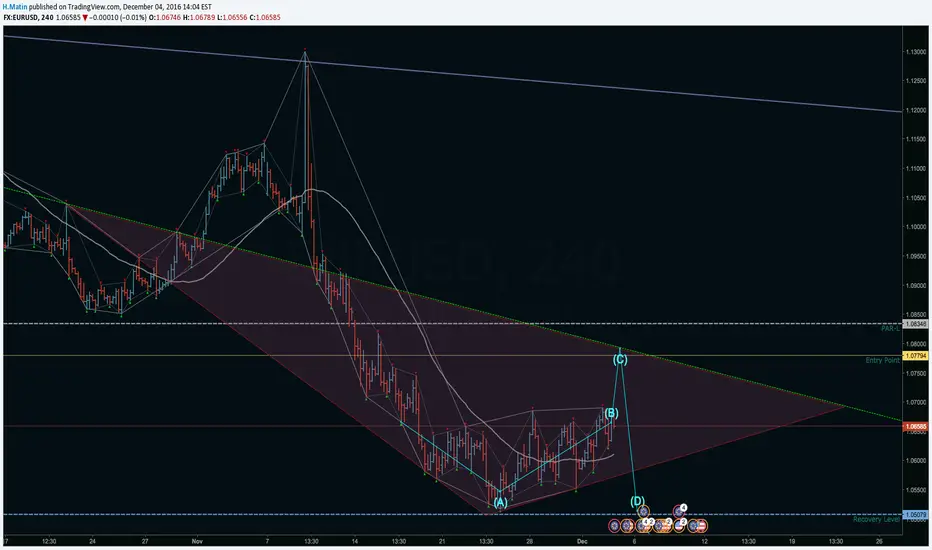Viewport: 932px width, 550px height.
Task: Click the 27 date label on time axis
Action: pos(145,541)
